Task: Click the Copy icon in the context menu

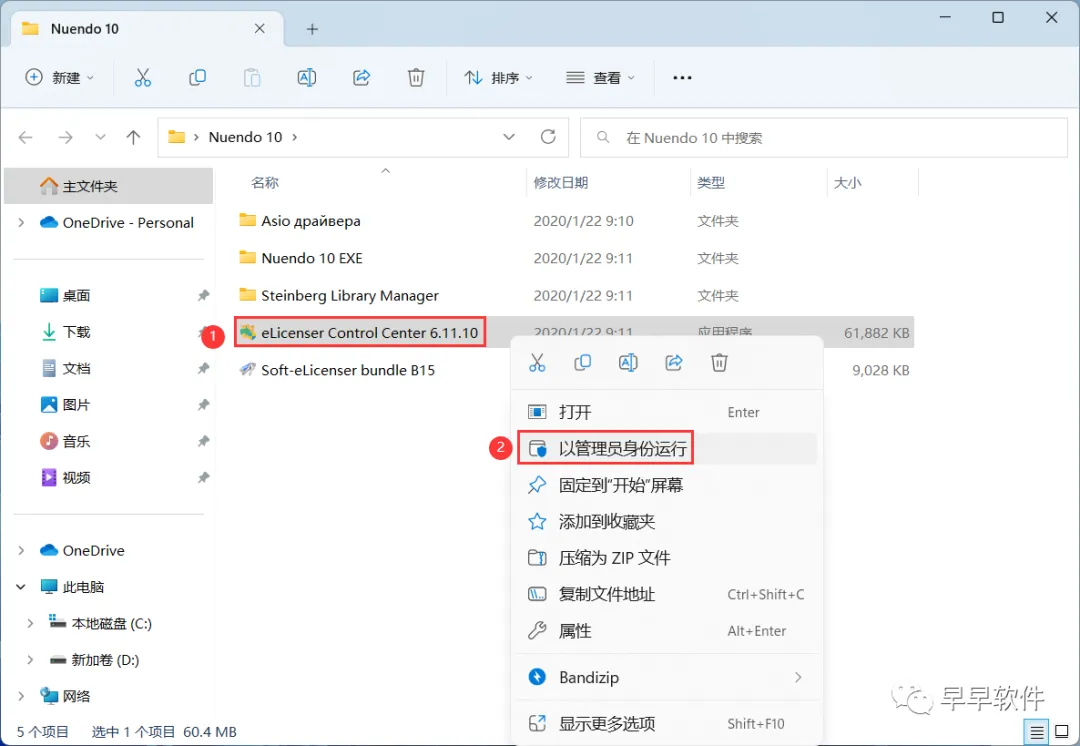Action: (583, 363)
